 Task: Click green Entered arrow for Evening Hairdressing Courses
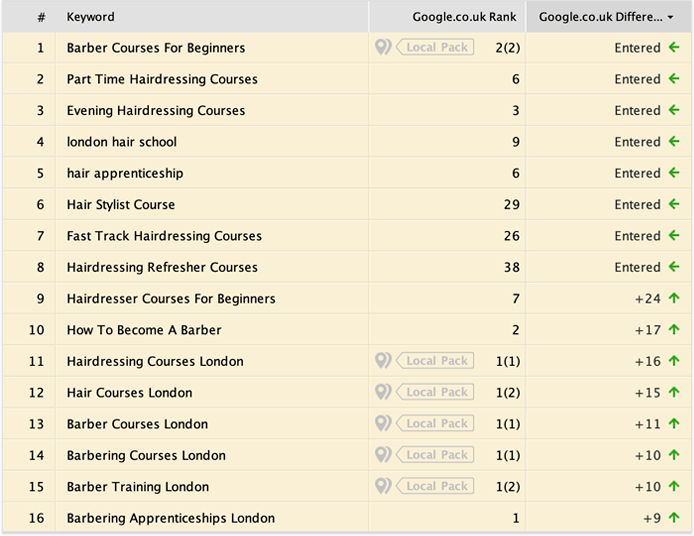[x=674, y=110]
